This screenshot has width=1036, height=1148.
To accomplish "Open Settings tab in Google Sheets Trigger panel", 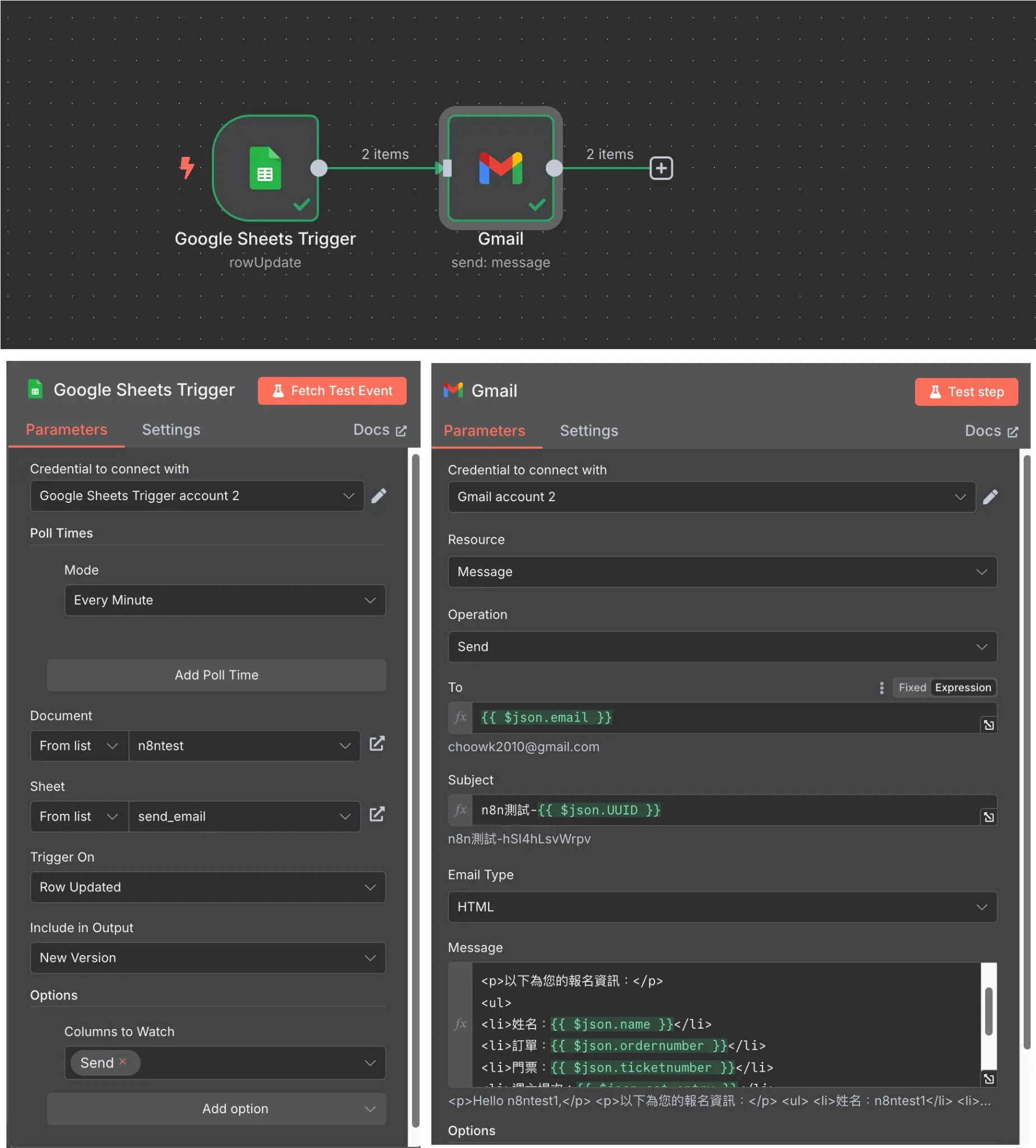I will pos(171,430).
